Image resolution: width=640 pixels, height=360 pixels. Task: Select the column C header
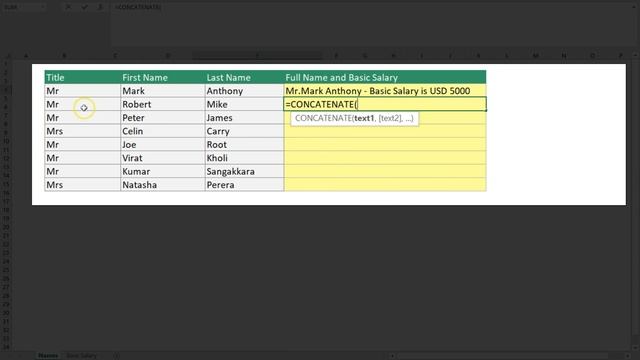115,56
